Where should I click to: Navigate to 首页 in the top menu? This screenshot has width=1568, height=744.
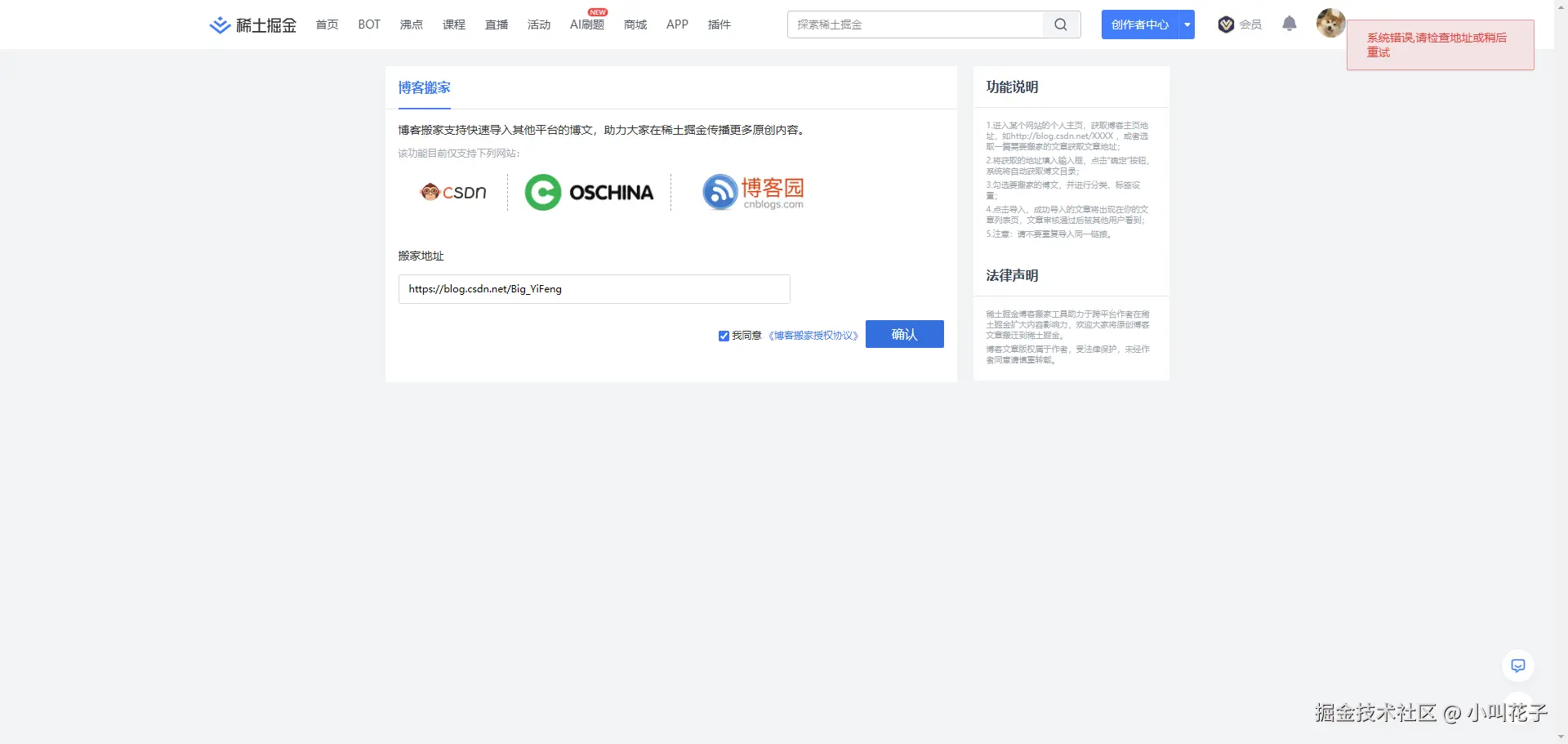(327, 25)
